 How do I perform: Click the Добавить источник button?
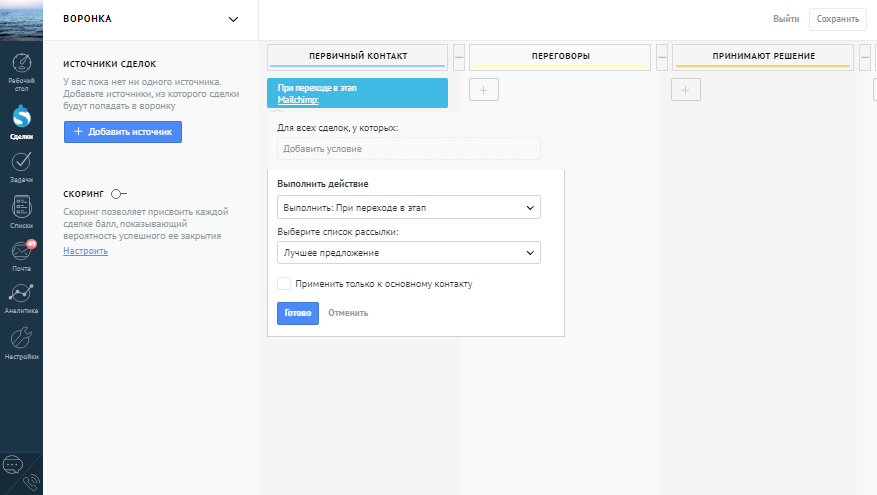(122, 132)
